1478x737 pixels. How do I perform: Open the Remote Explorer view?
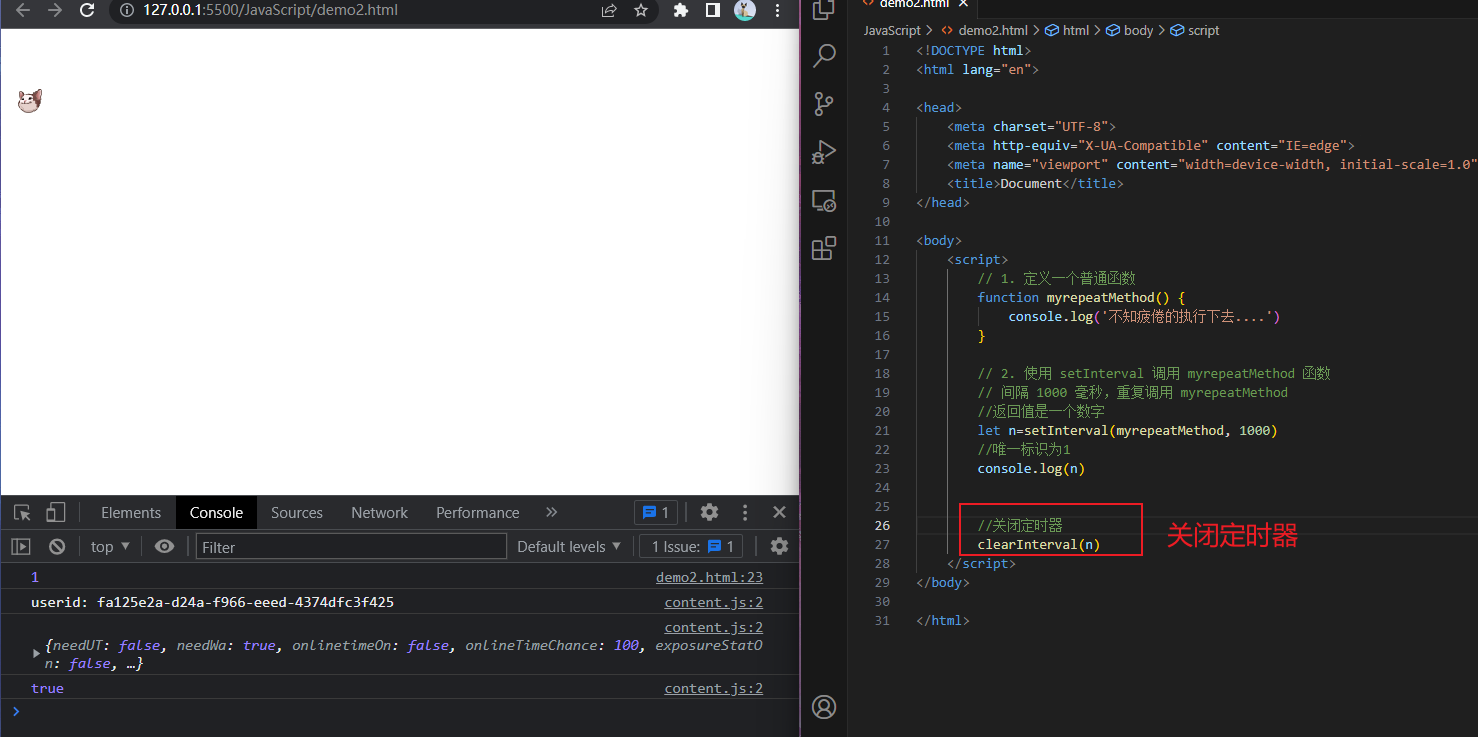[824, 201]
